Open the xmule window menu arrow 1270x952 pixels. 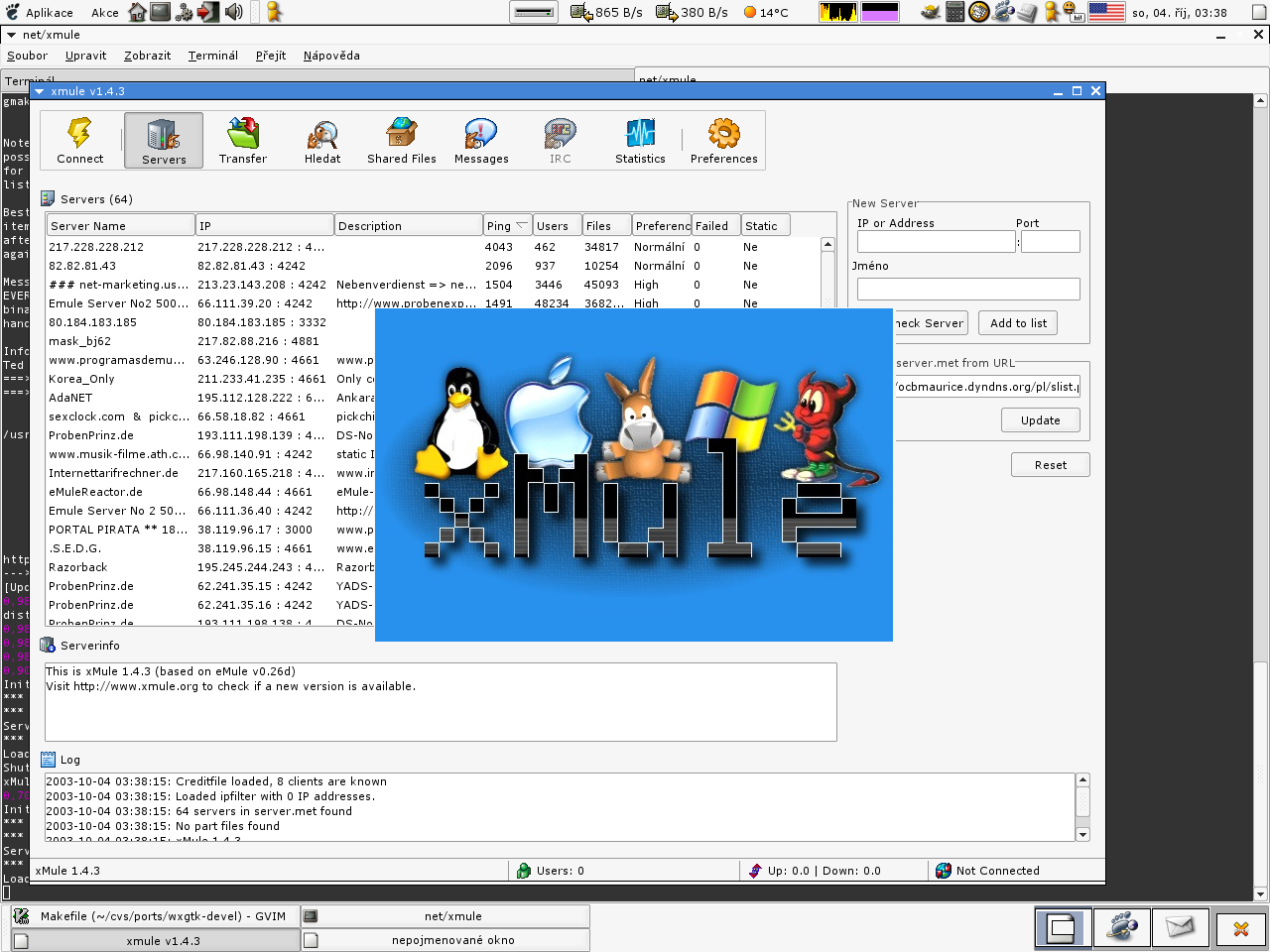40,91
